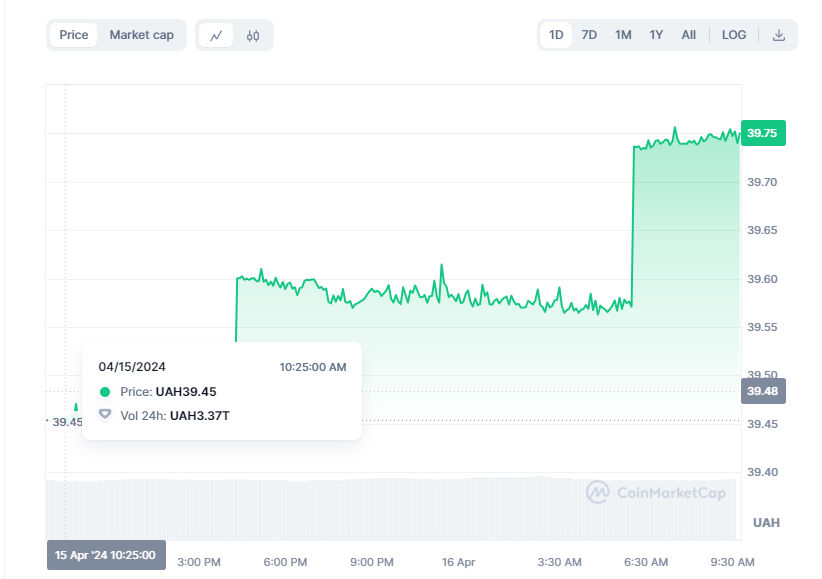Screen dimensions: 822x579
Task: Choose the 1M time range
Action: pos(623,35)
